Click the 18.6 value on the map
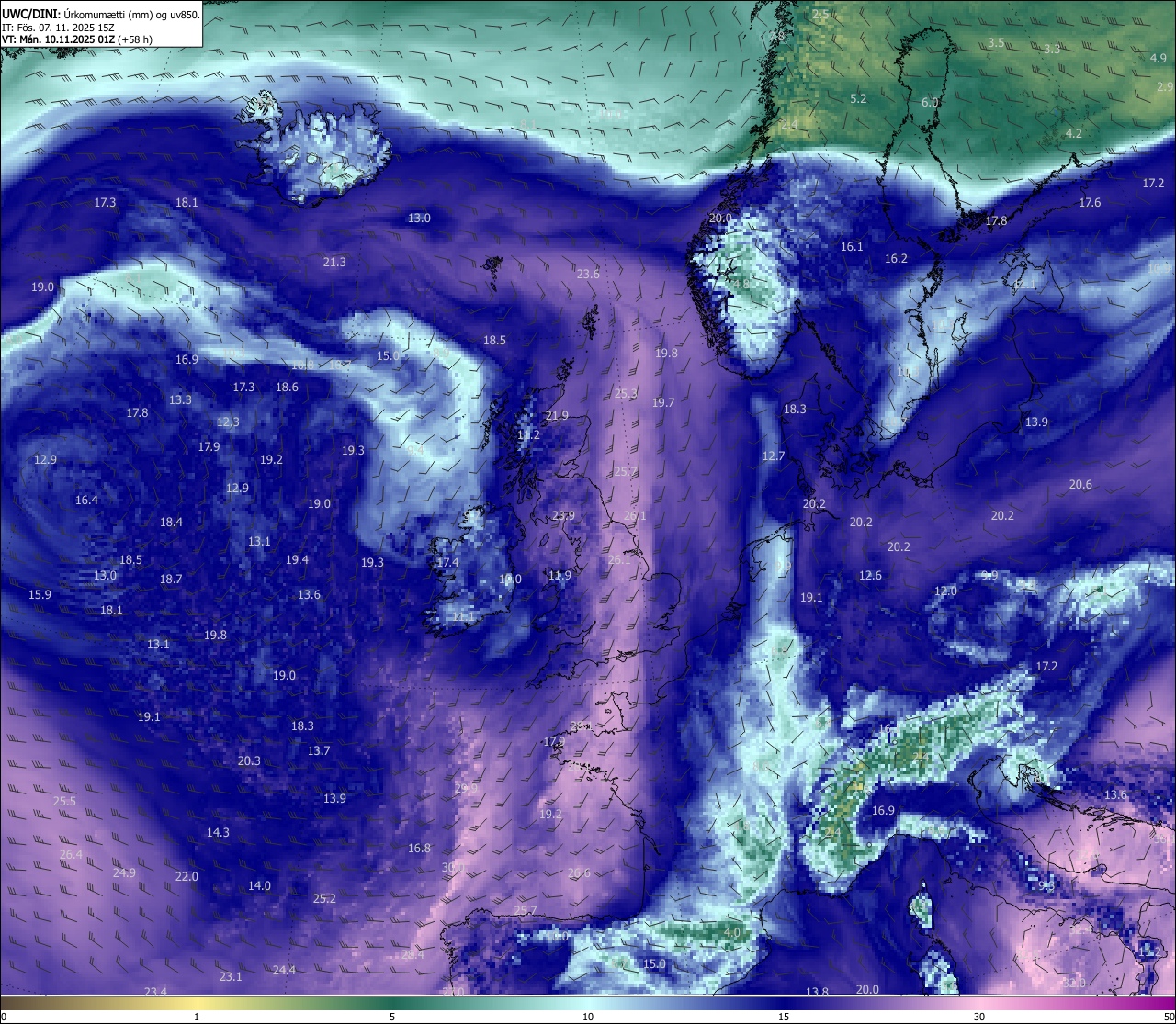1176x1024 pixels. [287, 387]
